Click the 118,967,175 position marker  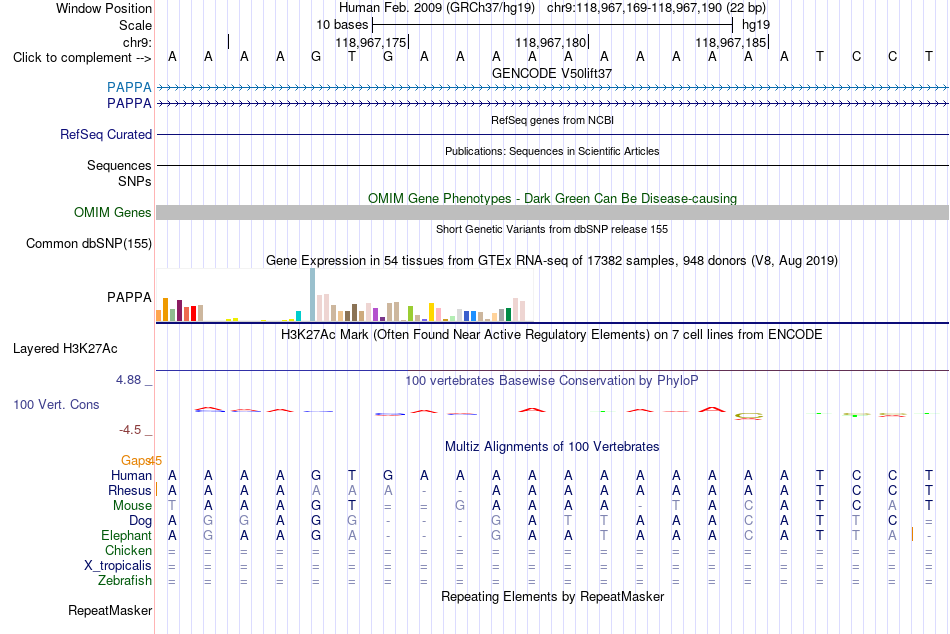[371, 42]
